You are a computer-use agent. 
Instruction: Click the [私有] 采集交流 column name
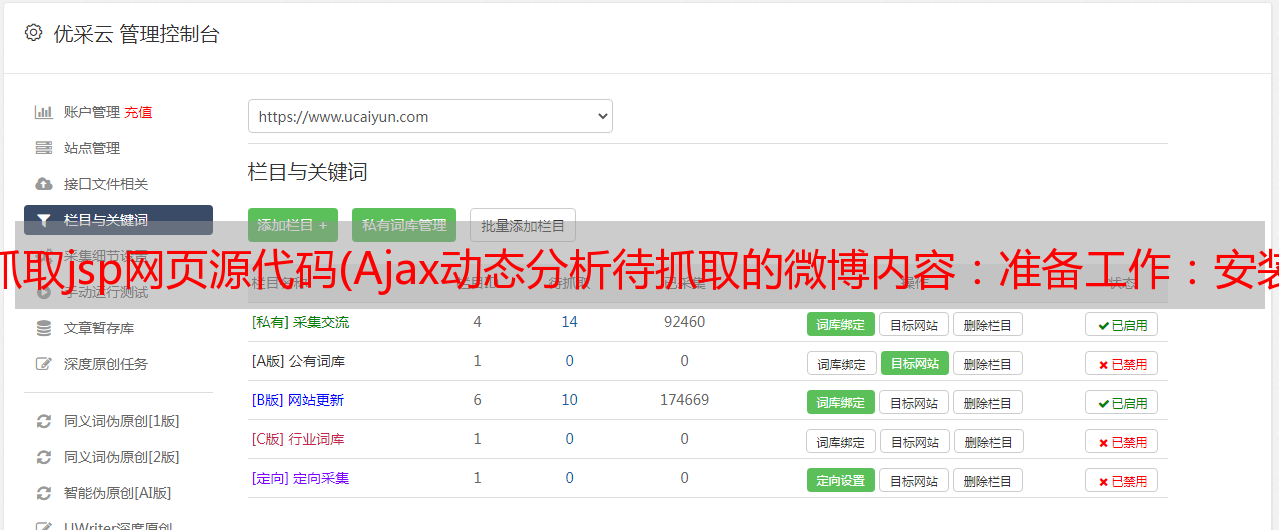click(300, 322)
